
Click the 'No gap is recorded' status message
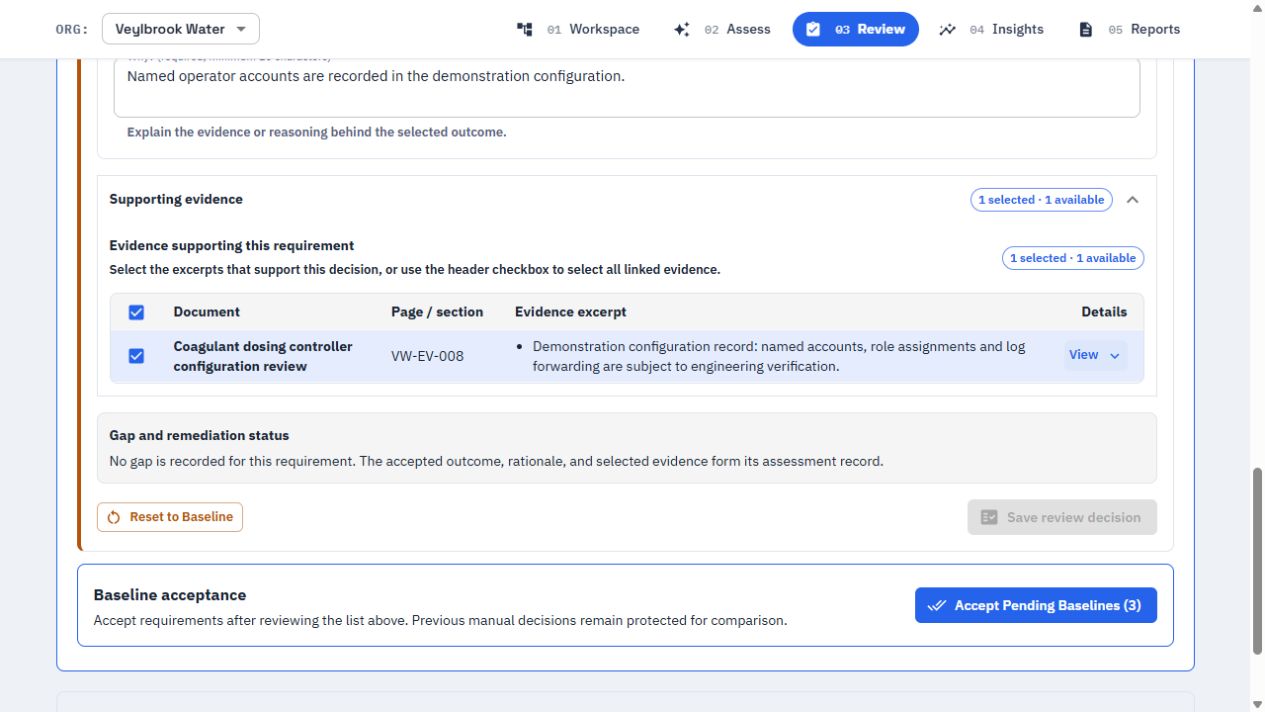click(x=496, y=462)
